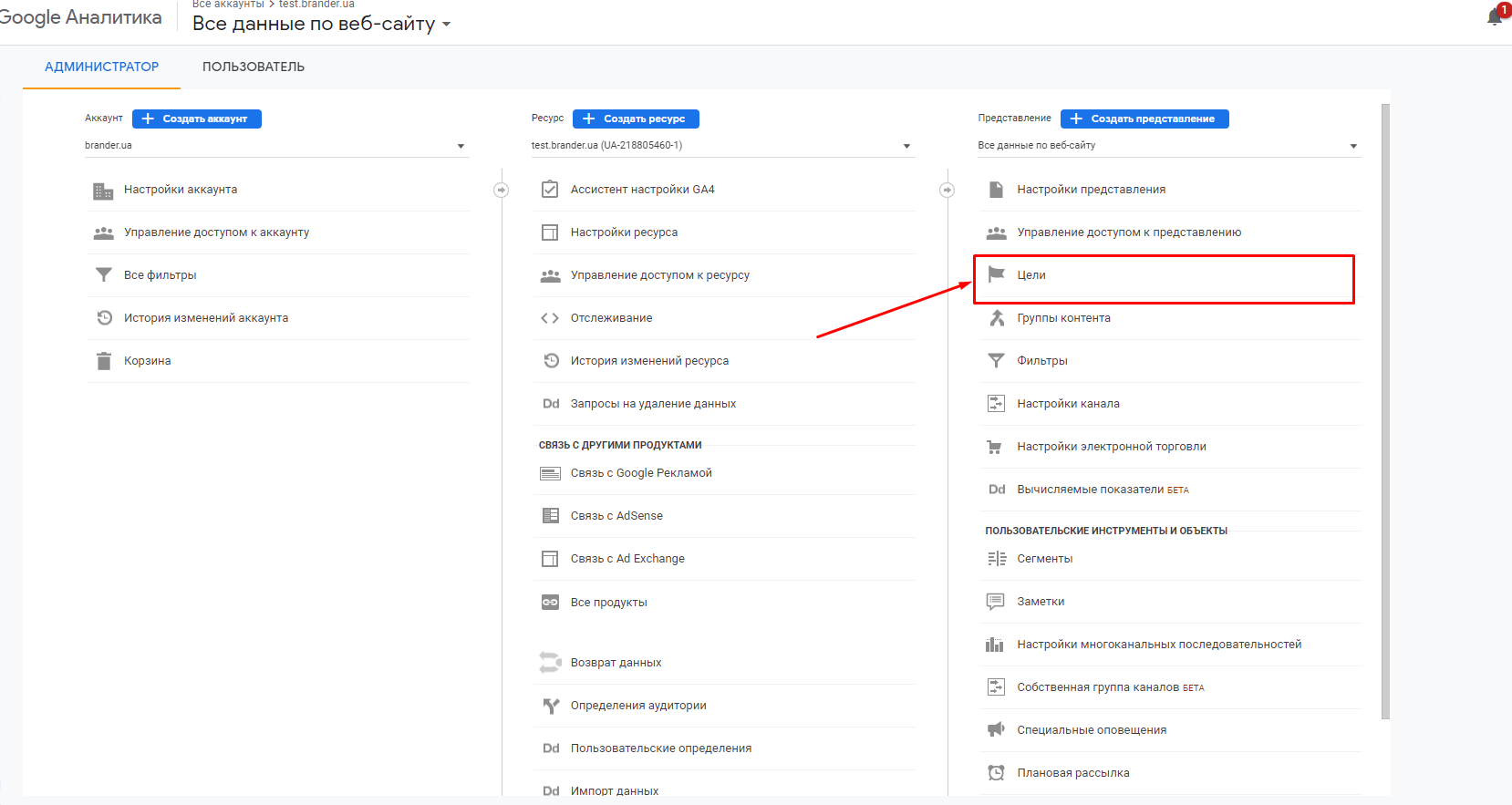Click the trash icon next to Корзина
Image resolution: width=1512 pixels, height=805 pixels.
point(103,361)
